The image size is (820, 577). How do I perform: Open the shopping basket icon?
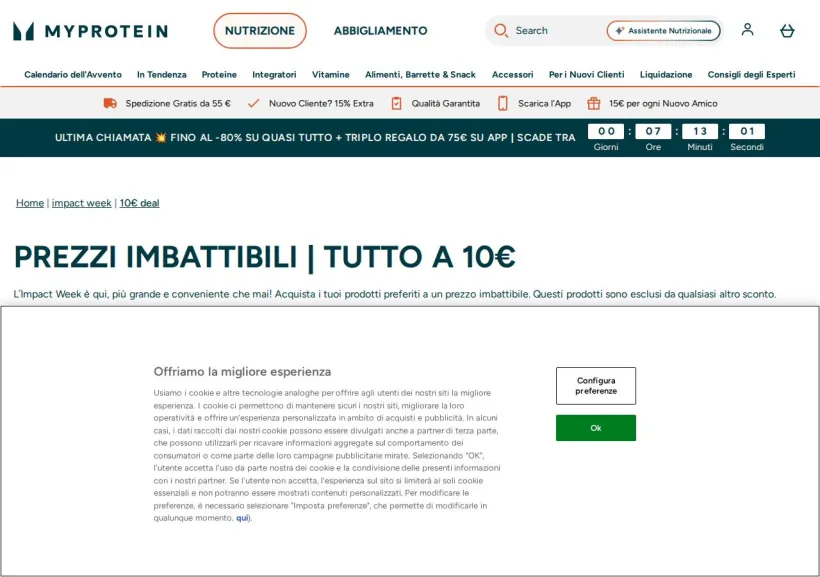click(x=787, y=31)
